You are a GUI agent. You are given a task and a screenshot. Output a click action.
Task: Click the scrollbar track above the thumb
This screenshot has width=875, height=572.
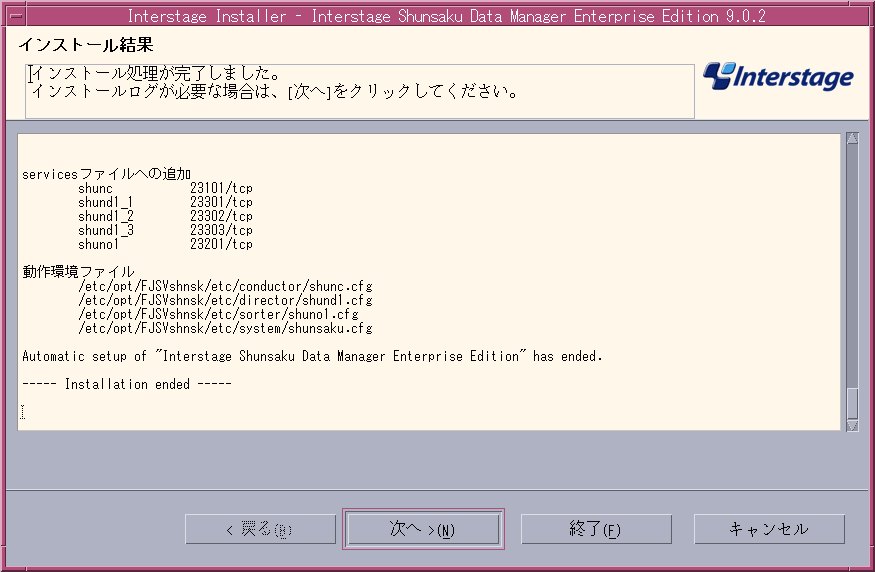(x=852, y=265)
